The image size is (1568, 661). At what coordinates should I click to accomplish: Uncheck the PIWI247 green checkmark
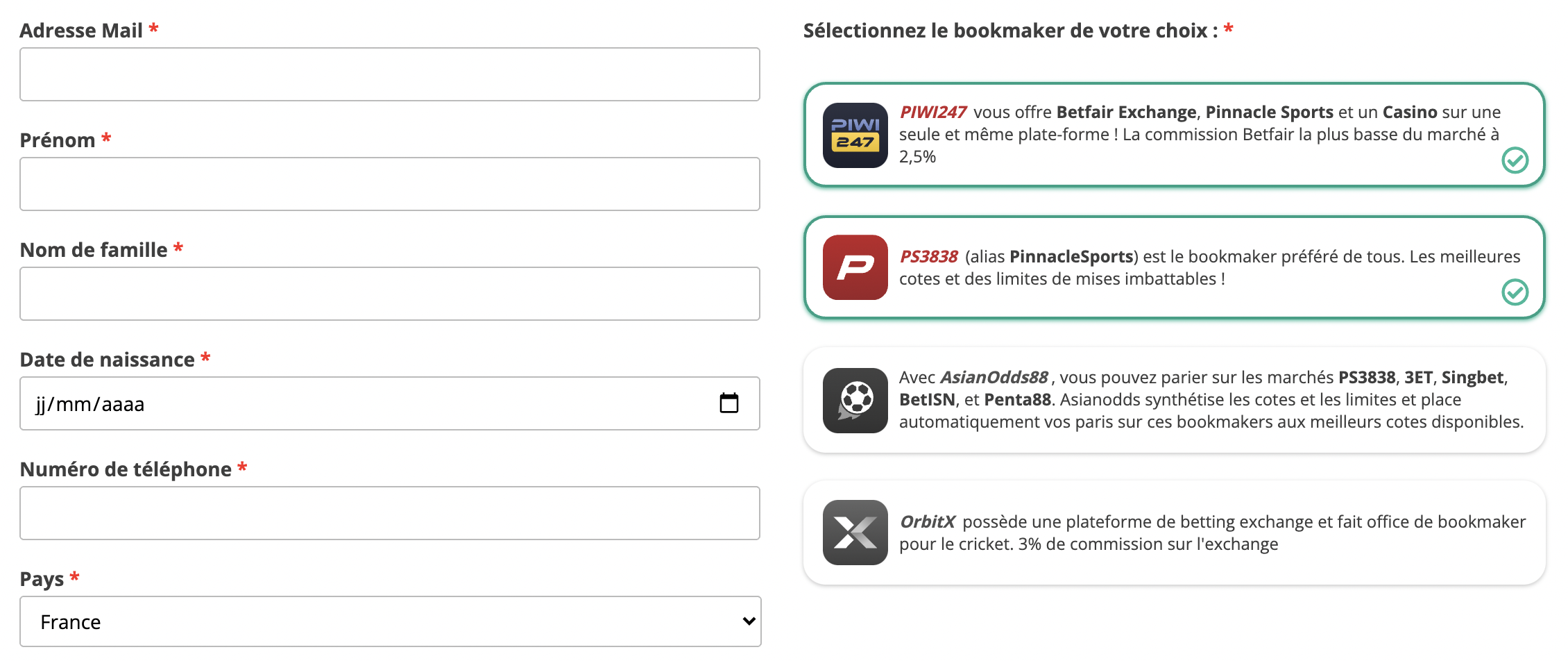click(1515, 160)
